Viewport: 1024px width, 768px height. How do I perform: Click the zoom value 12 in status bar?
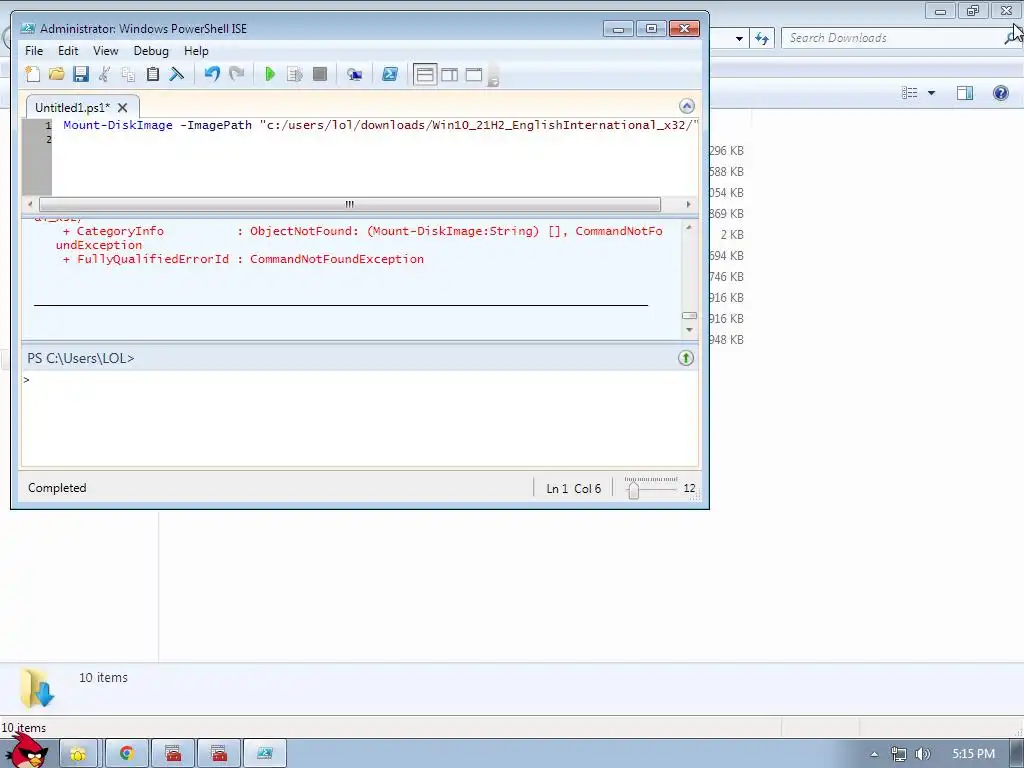coord(689,488)
